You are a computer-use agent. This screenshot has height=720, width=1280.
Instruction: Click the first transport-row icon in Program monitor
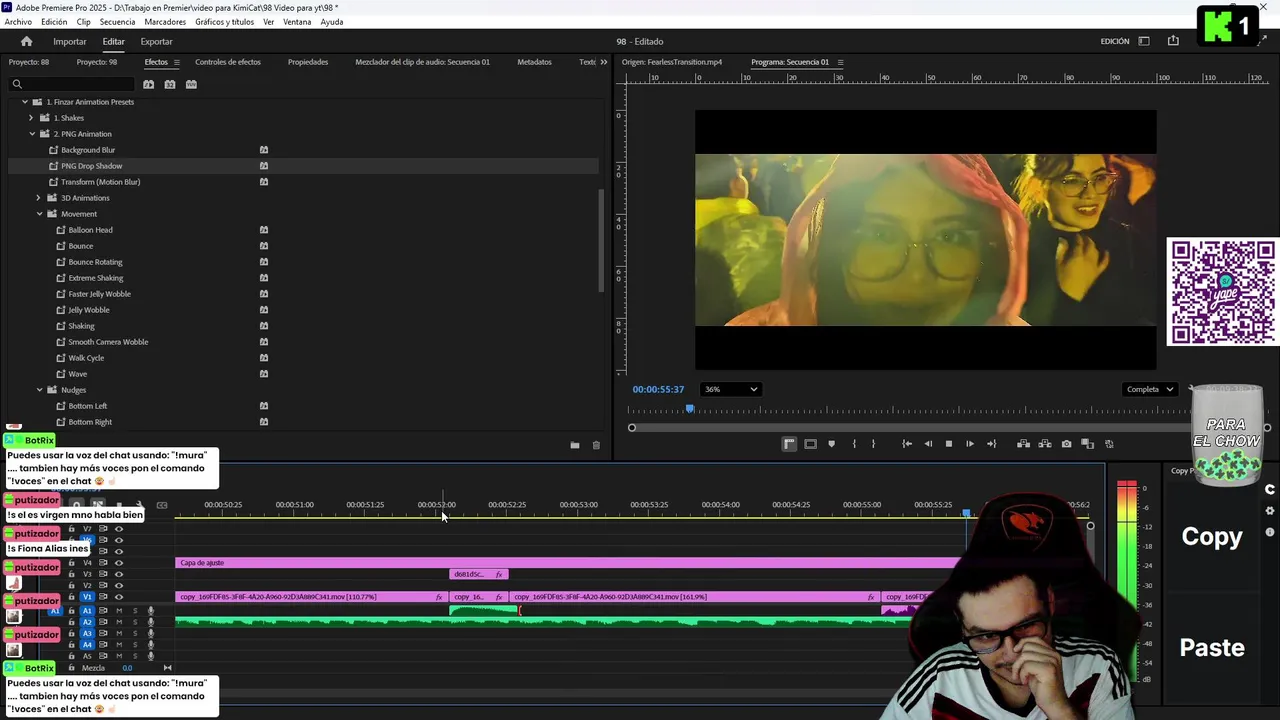click(x=789, y=444)
